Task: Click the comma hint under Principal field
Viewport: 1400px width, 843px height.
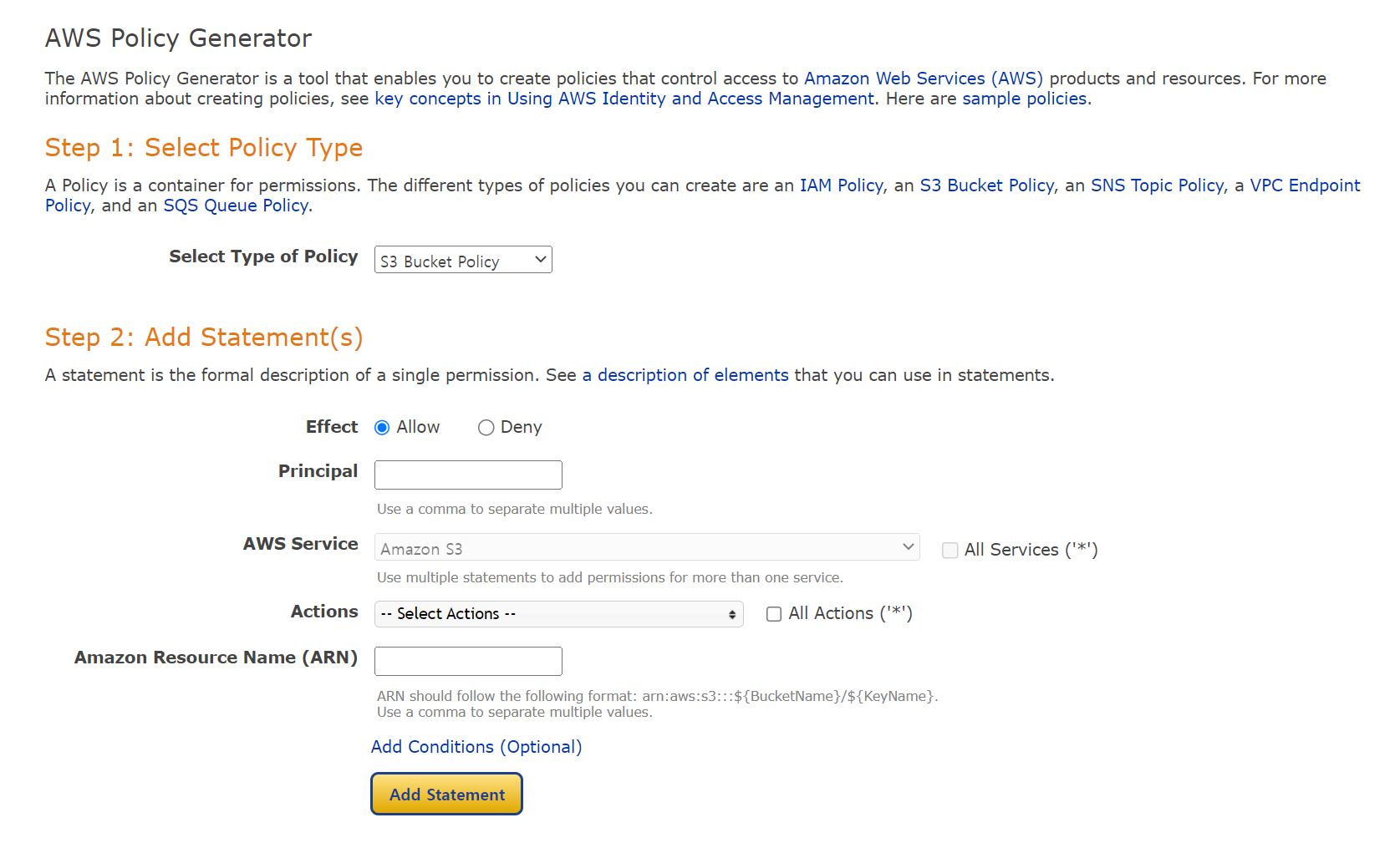Action: click(515, 509)
